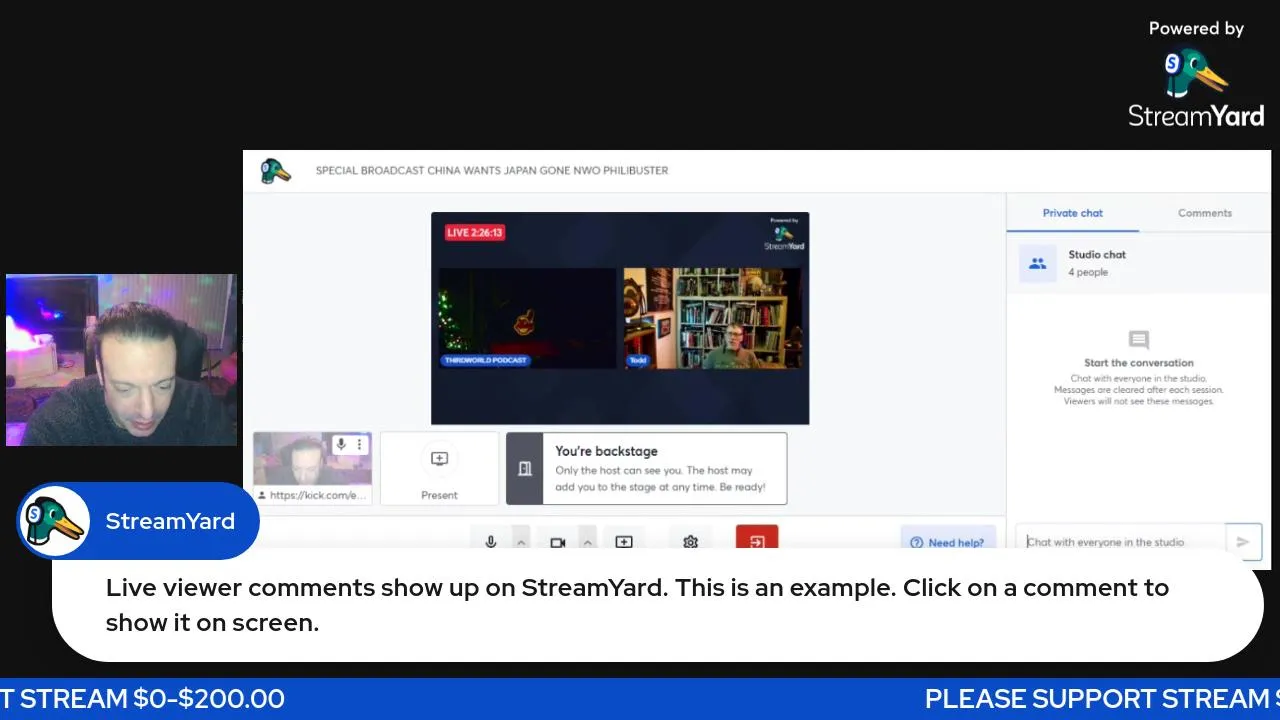Open the studio settings gear
1280x720 pixels.
click(690, 541)
